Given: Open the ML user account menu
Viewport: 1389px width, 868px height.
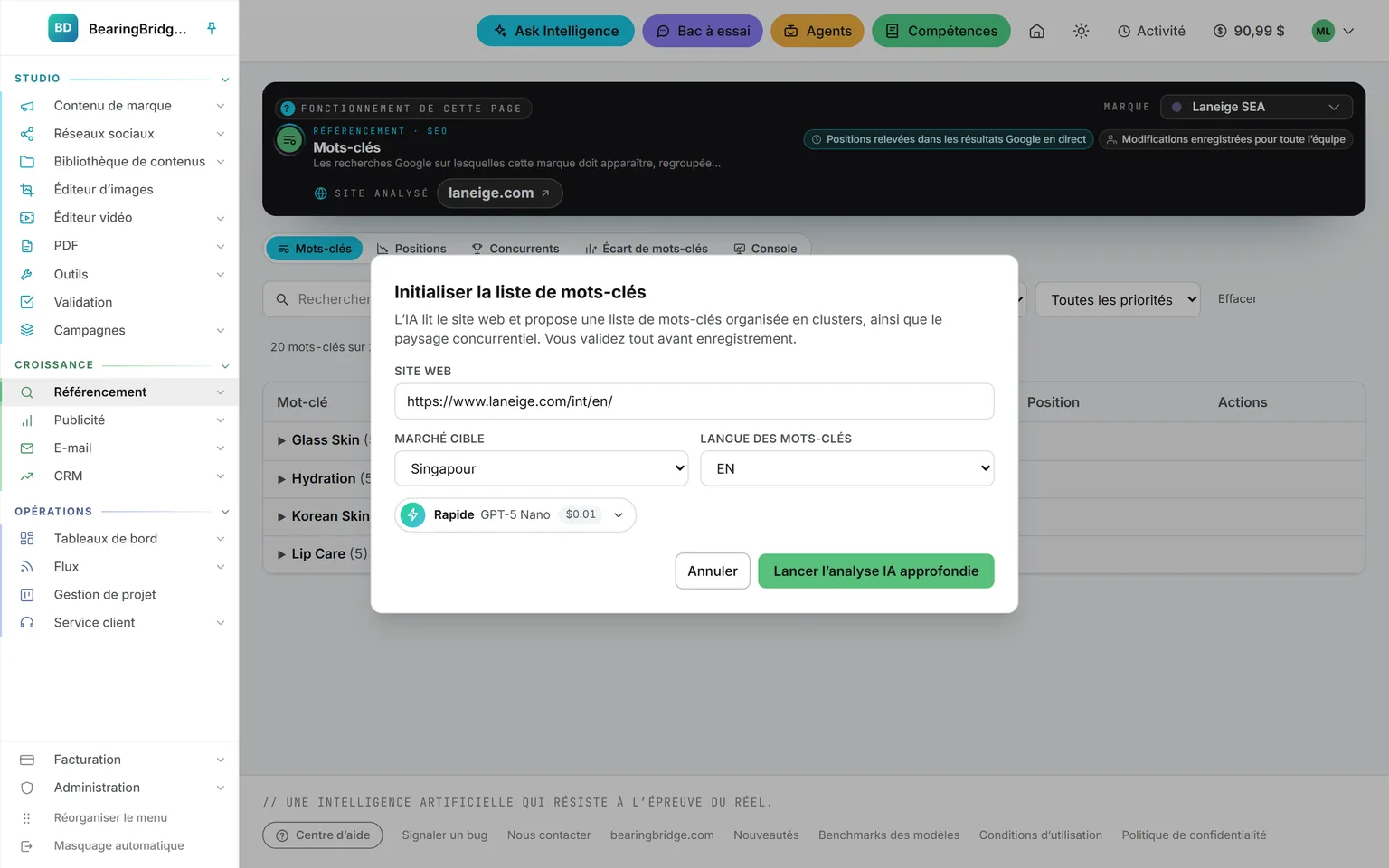Looking at the screenshot, I should [x=1334, y=31].
